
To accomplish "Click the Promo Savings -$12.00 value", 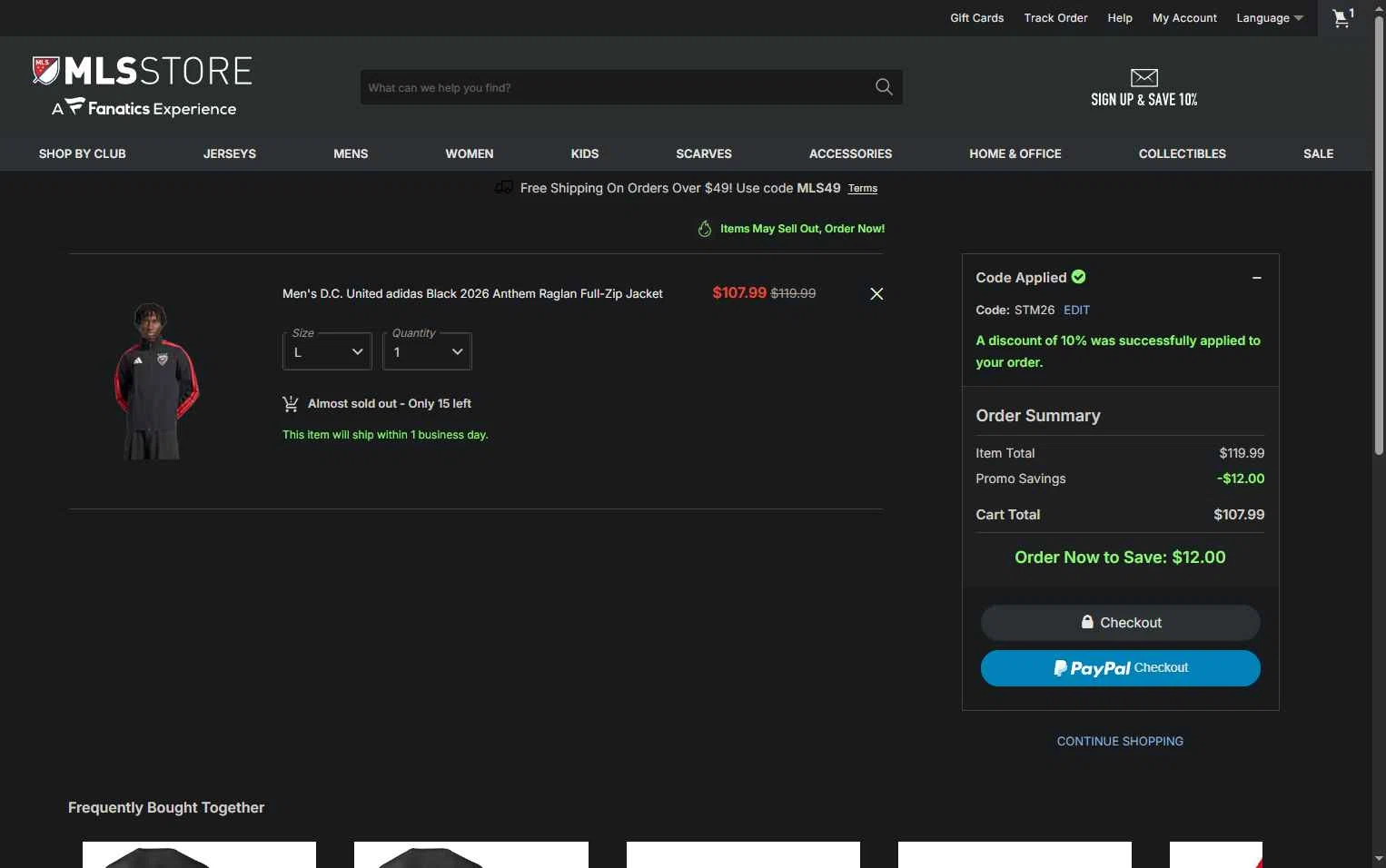I will [x=1241, y=478].
